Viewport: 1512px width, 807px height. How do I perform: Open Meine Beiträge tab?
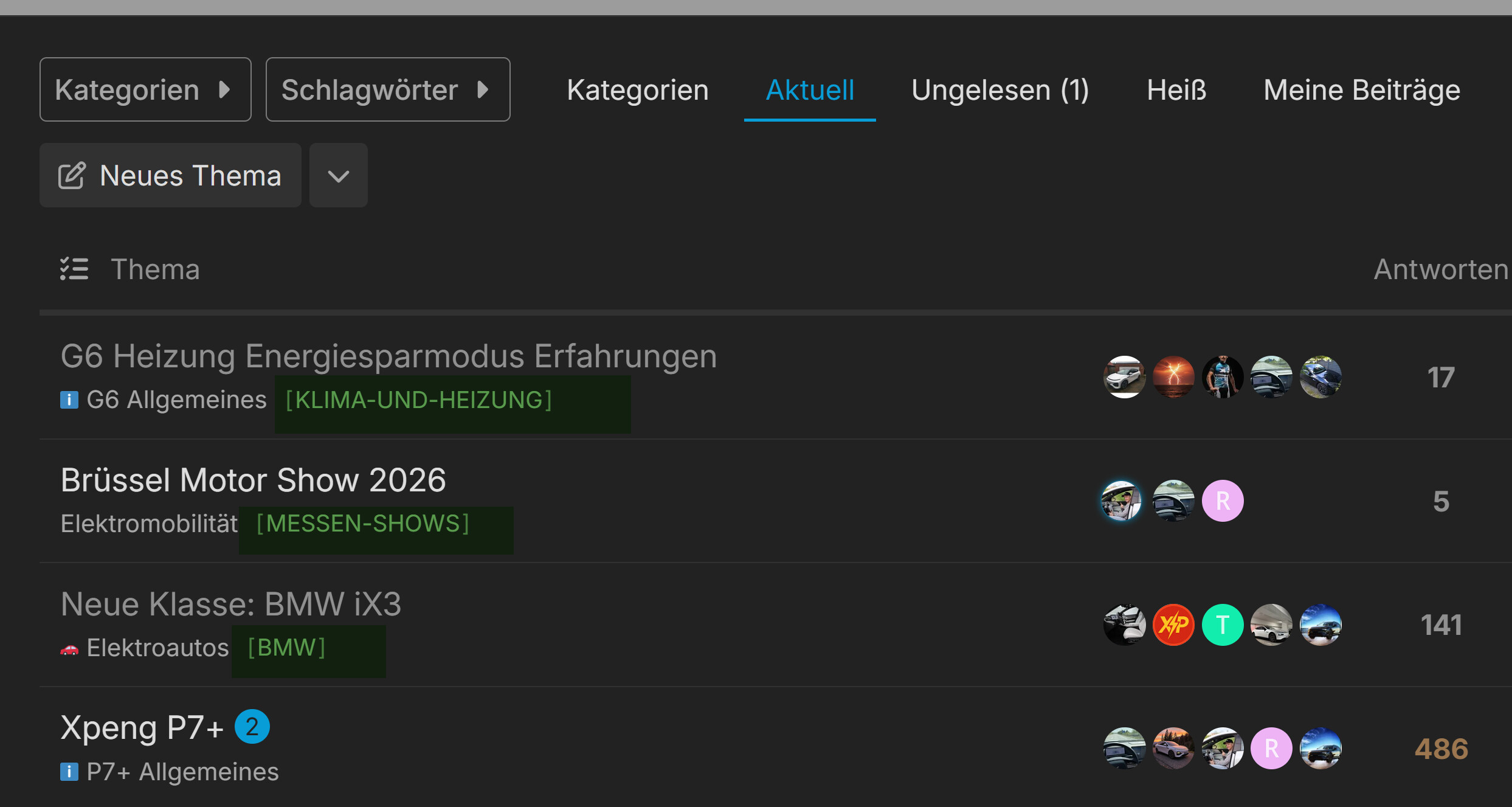pyautogui.click(x=1361, y=91)
